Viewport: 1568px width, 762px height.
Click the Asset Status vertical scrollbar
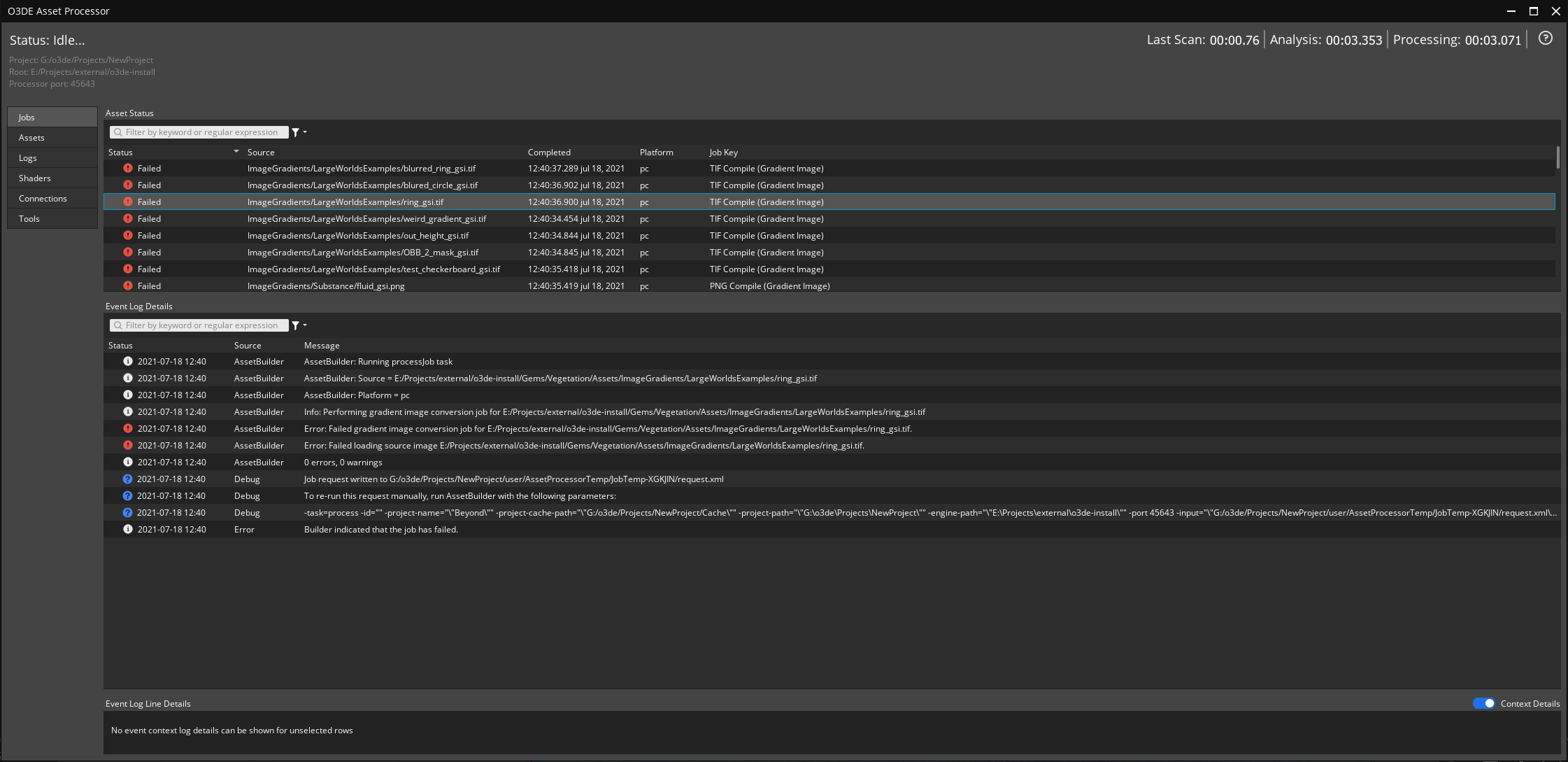tap(1558, 158)
